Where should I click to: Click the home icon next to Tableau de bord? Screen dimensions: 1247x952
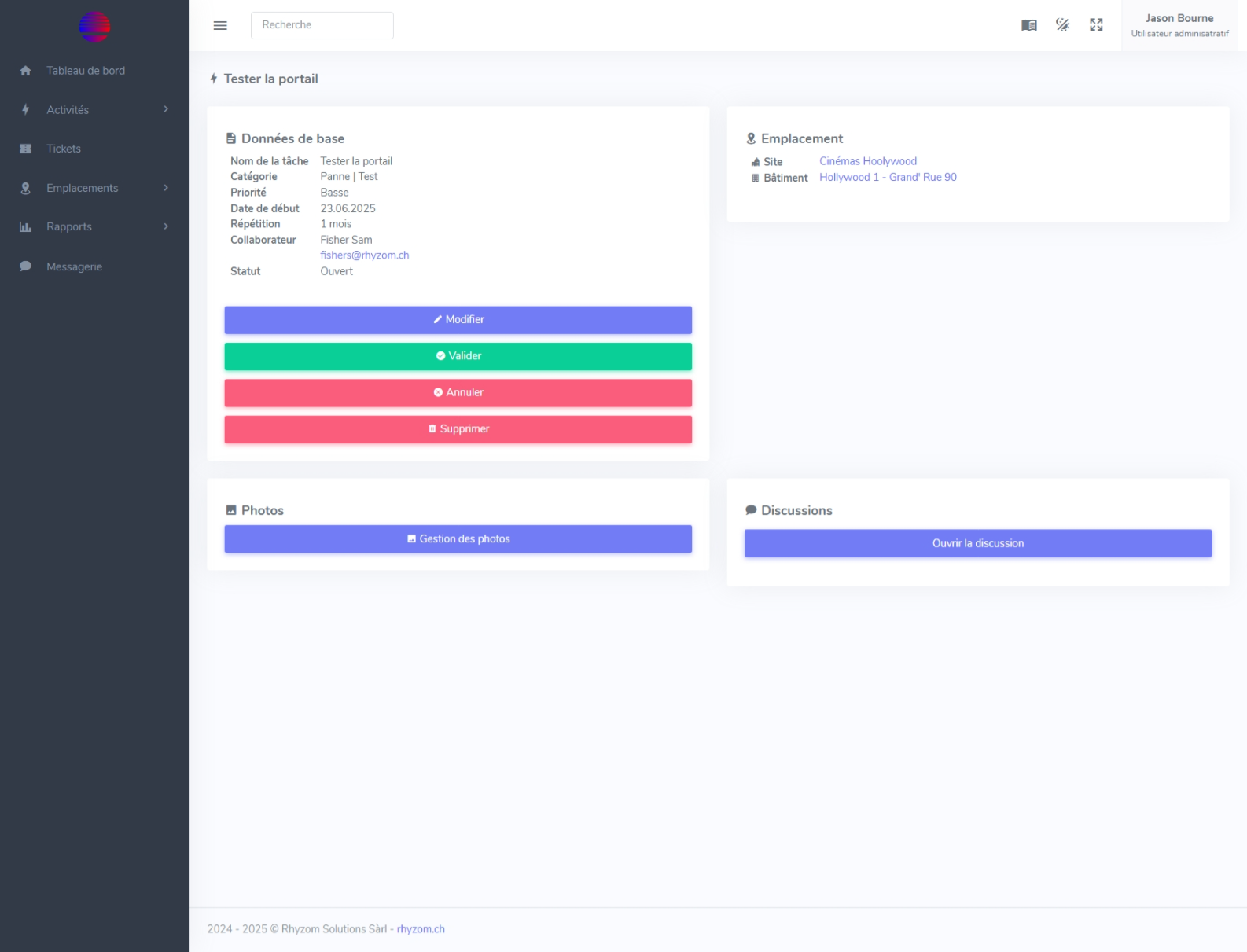click(25, 71)
